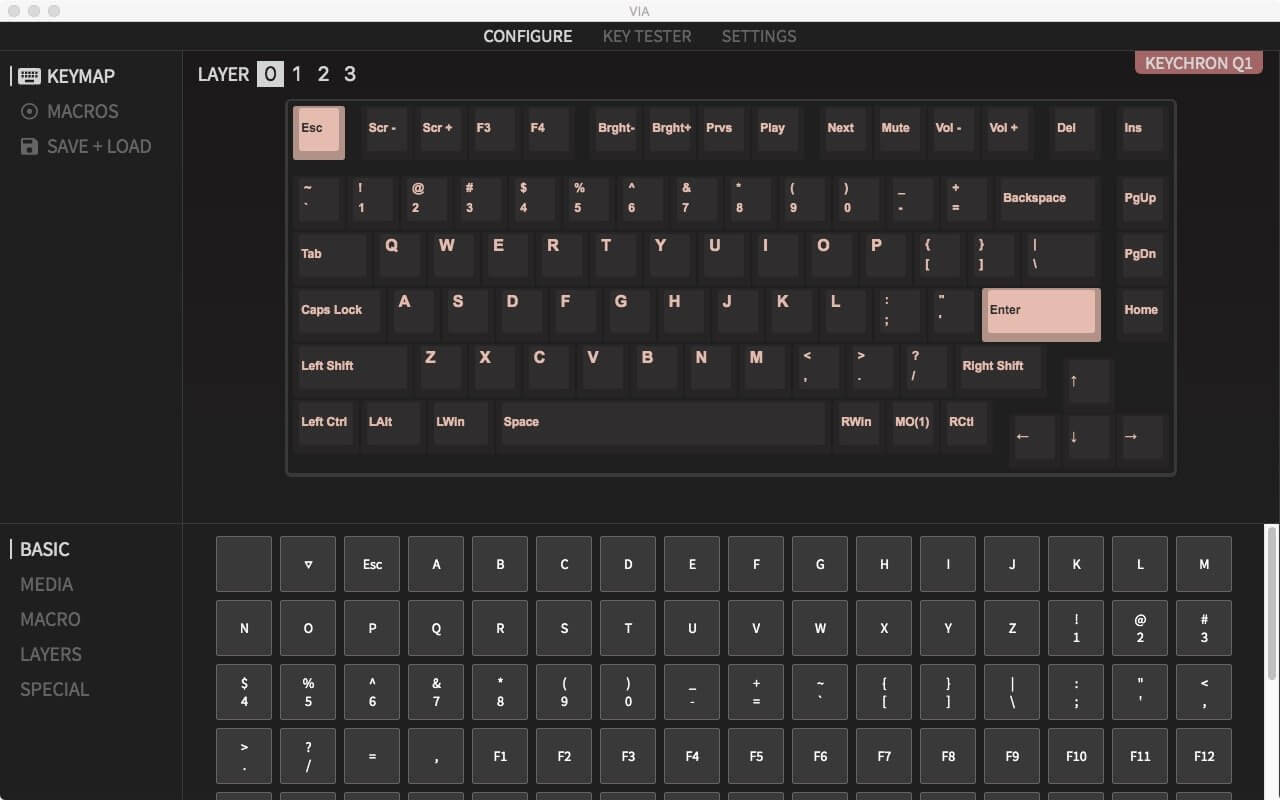Click the KEYCHRON Q1 badge
This screenshot has width=1280, height=800.
tap(1198, 62)
